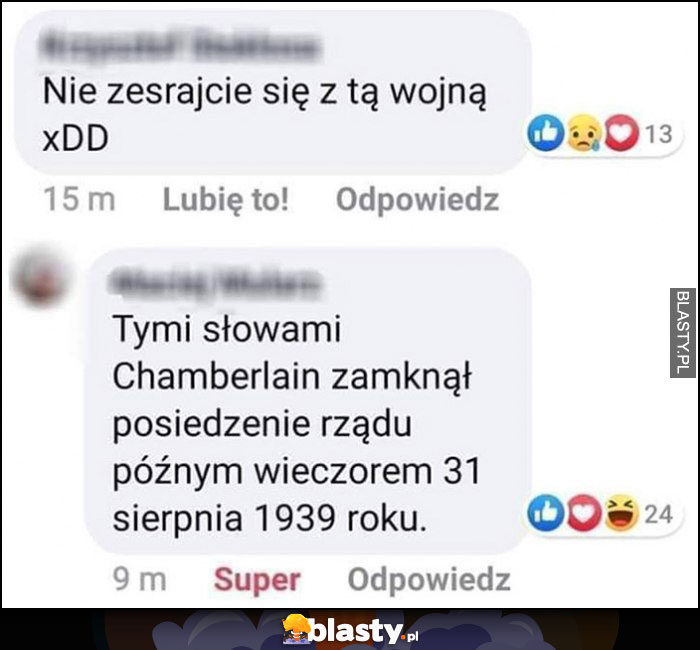700x650 pixels.
Task: Click the thumbs-up reaction on Chamberlain reply
Action: 546,513
